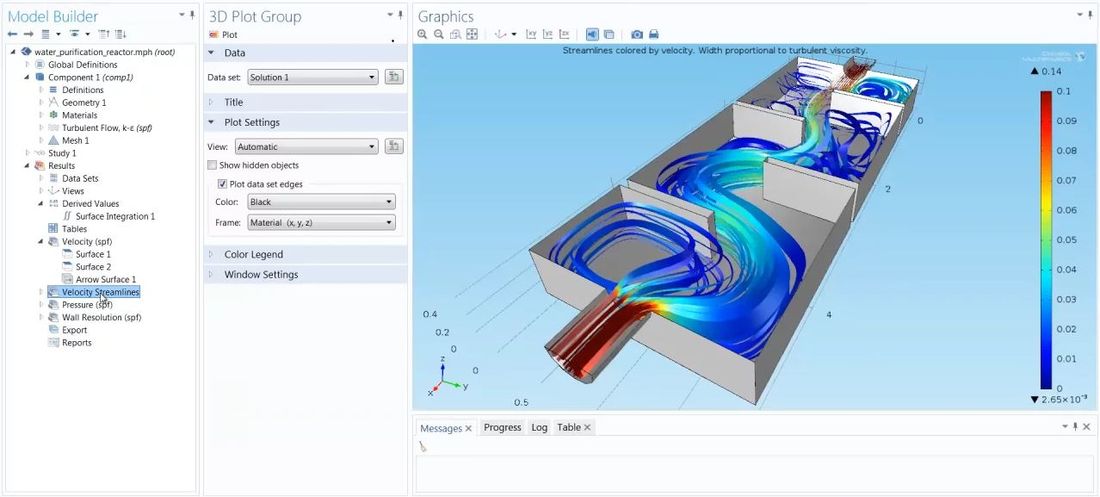The height and width of the screenshot is (497, 1100).
Task: Toggle the Transparency button
Action: 609,34
